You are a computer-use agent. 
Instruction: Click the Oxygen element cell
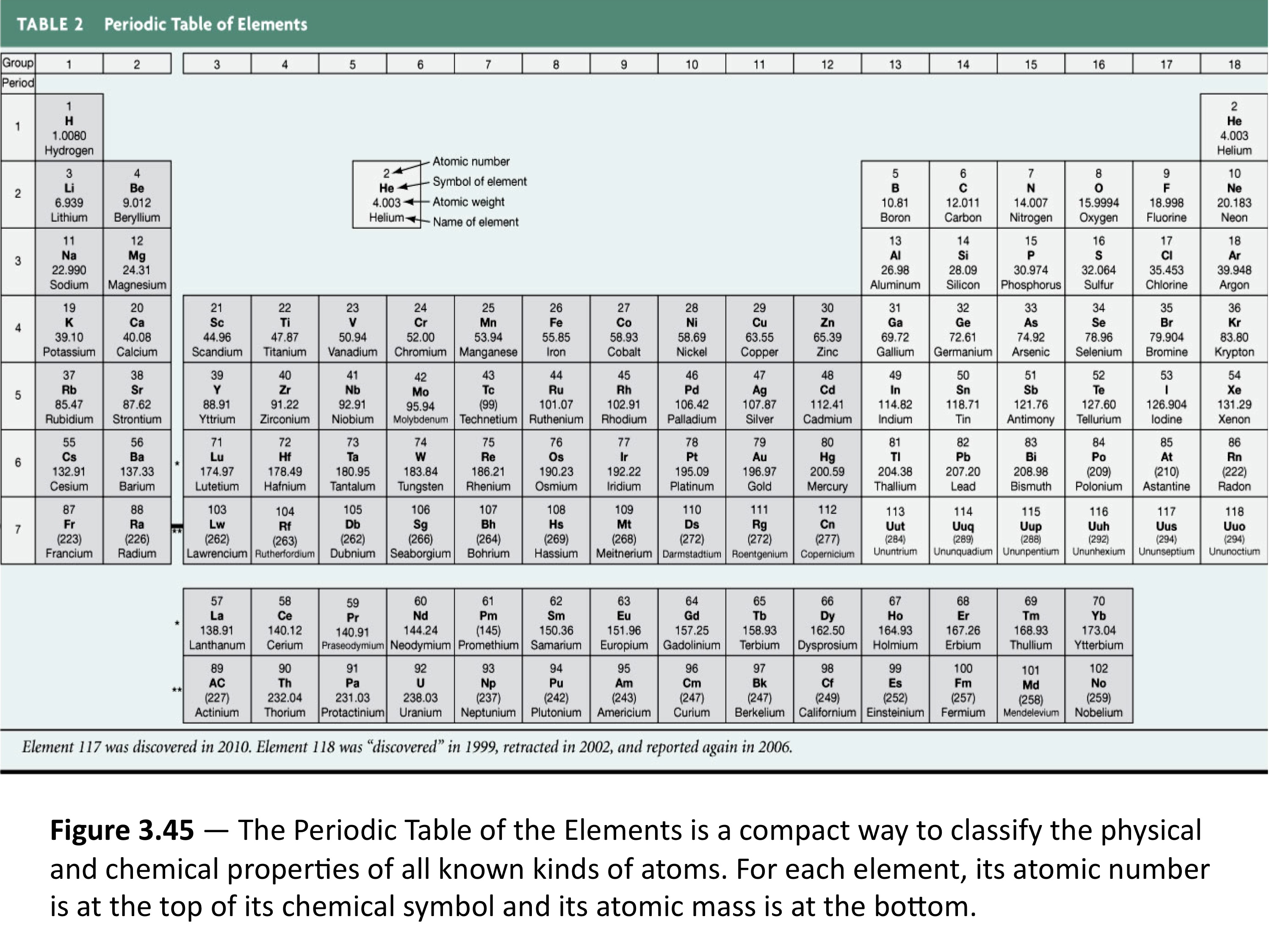coord(1098,195)
